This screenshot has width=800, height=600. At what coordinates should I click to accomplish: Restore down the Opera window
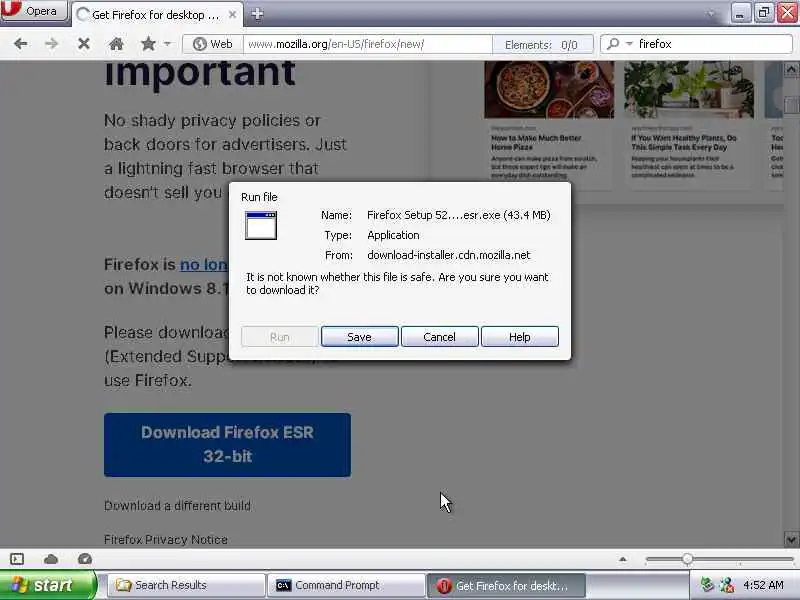point(763,13)
